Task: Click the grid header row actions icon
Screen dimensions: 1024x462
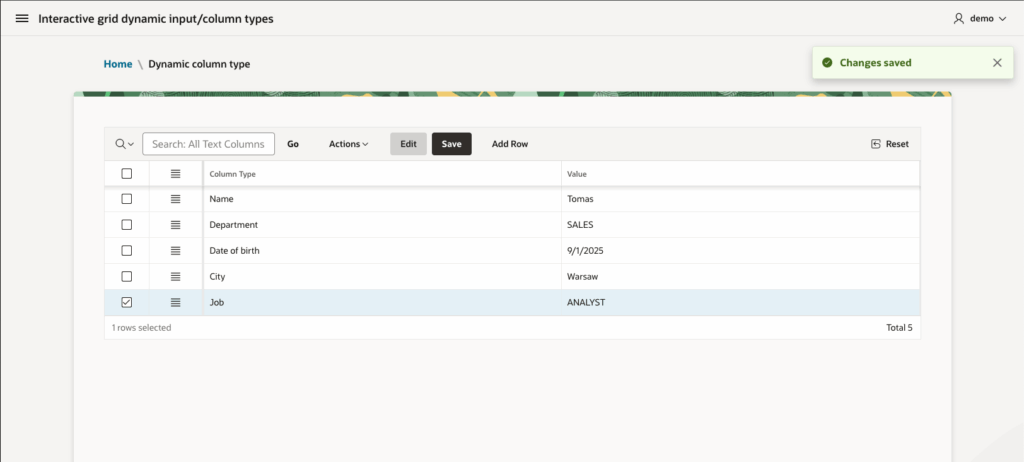Action: (176, 174)
